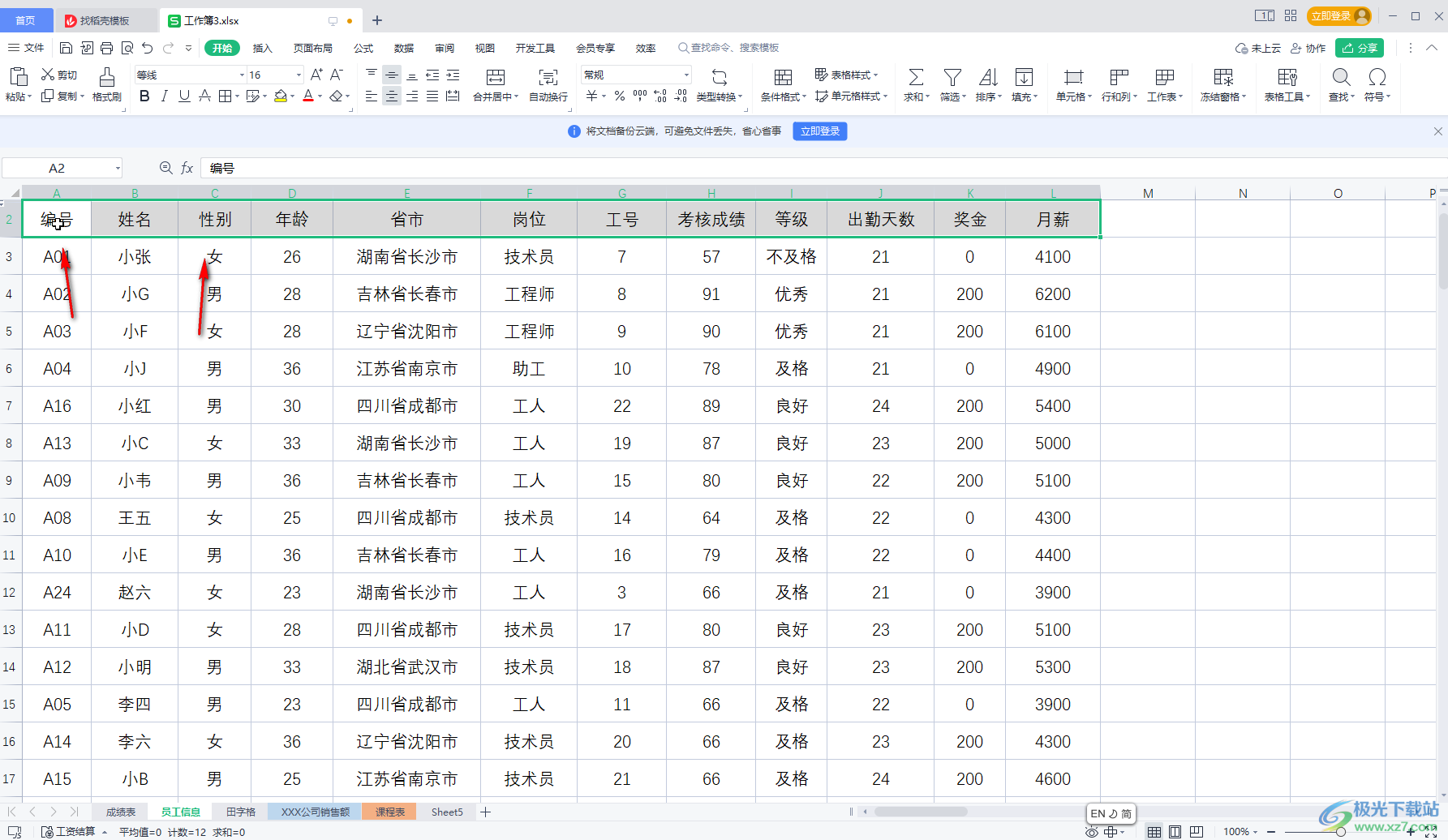The width and height of the screenshot is (1448, 840).
Task: Open the Table Style (表格样式) dropdown
Action: pyautogui.click(x=846, y=75)
